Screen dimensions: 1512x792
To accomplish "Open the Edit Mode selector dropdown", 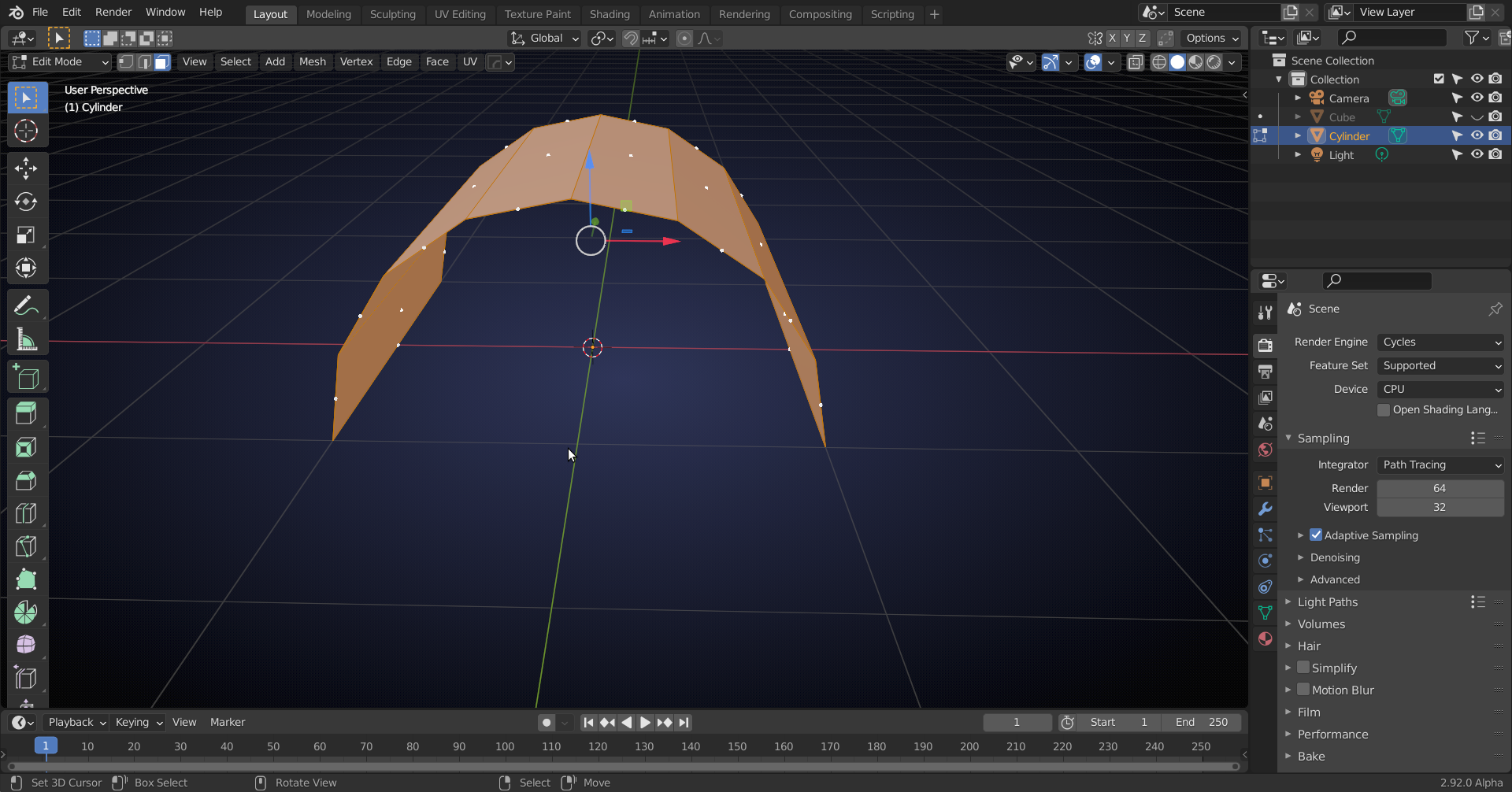I will pyautogui.click(x=60, y=62).
